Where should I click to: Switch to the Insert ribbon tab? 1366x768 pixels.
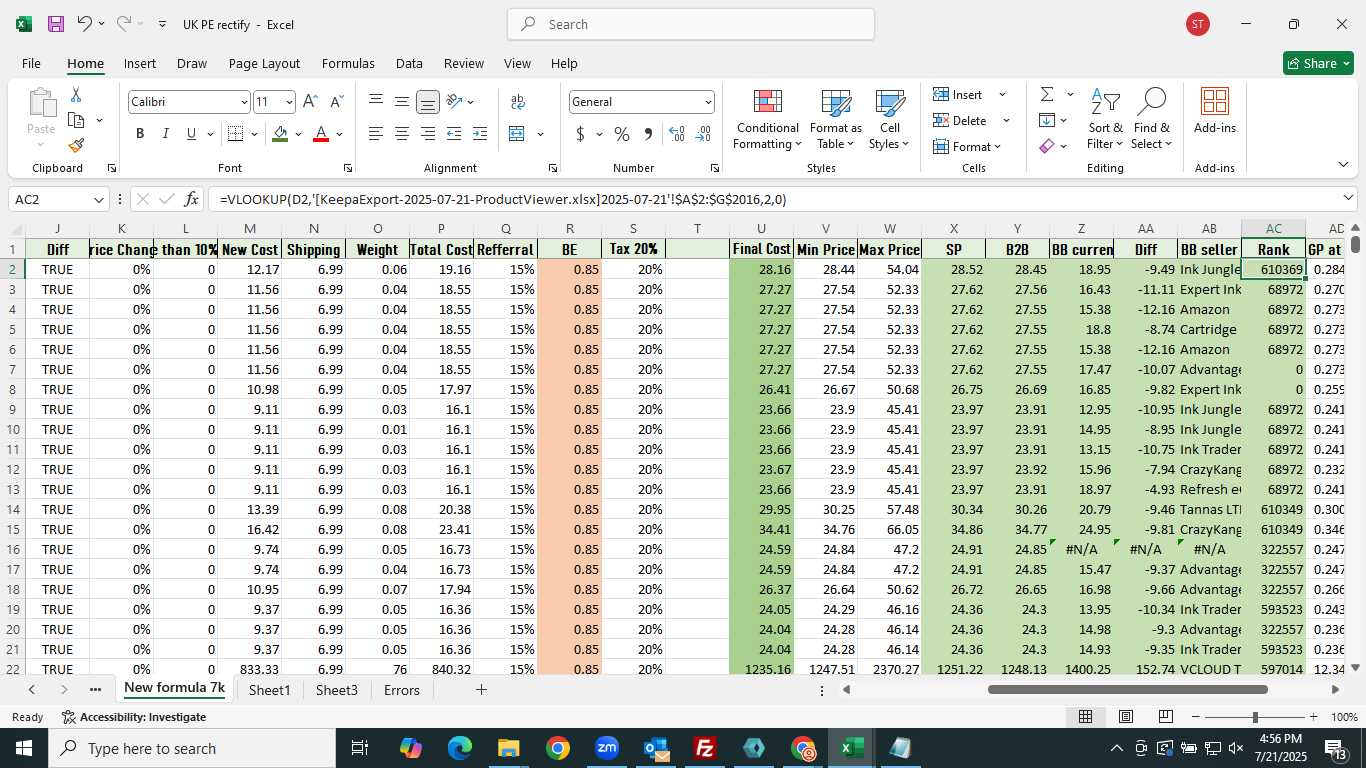click(140, 63)
